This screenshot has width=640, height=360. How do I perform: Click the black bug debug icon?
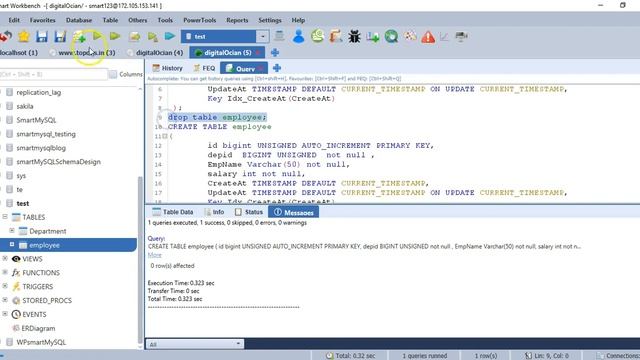tap(354, 37)
